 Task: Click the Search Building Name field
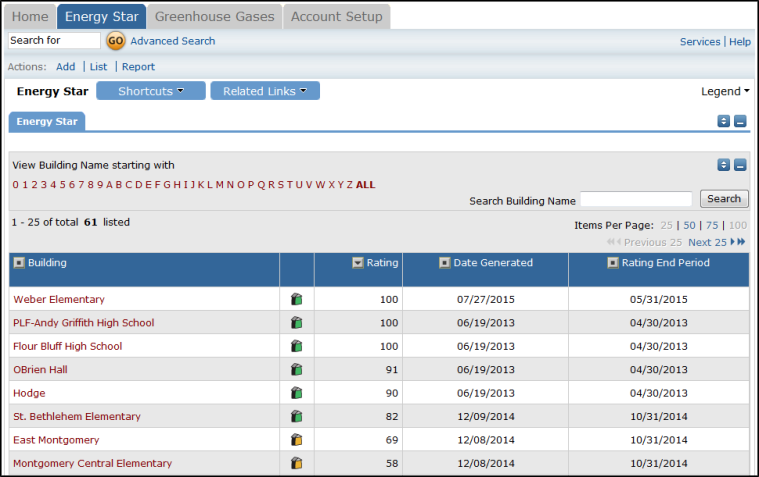[x=636, y=199]
